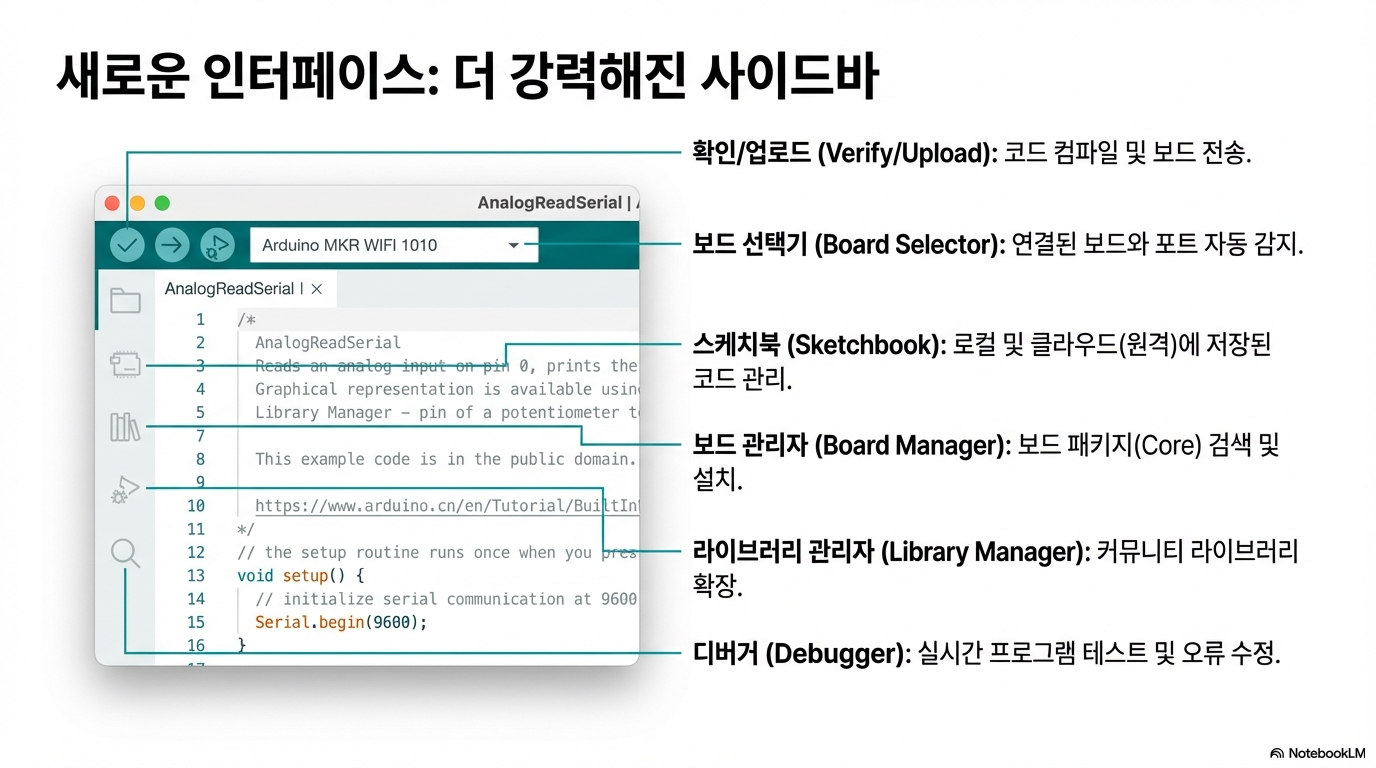
Task: Switch to the AnalogReadSerial editor tab
Action: [229, 289]
